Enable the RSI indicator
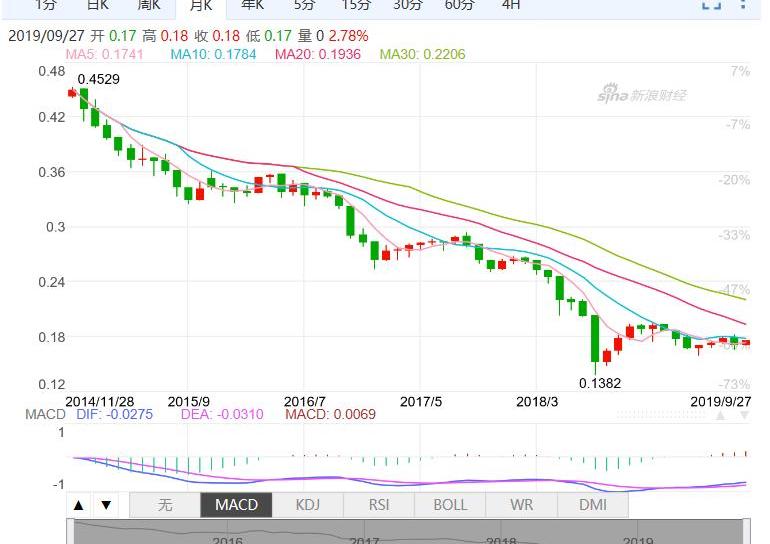This screenshot has height=544, width=770. [378, 505]
